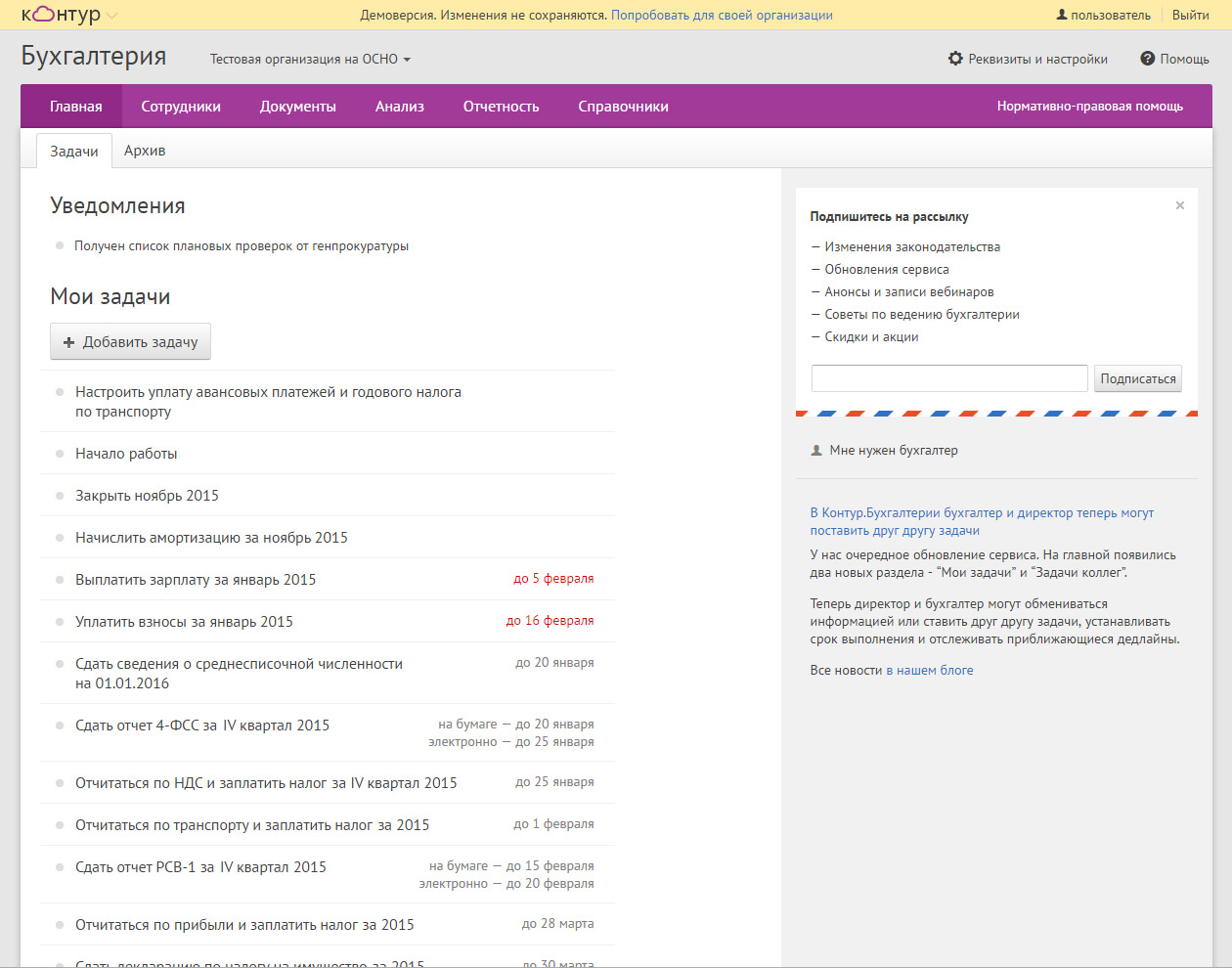The image size is (1232, 968).
Task: Open task 'Закрыть ноябрь 2015'
Action: (x=147, y=496)
